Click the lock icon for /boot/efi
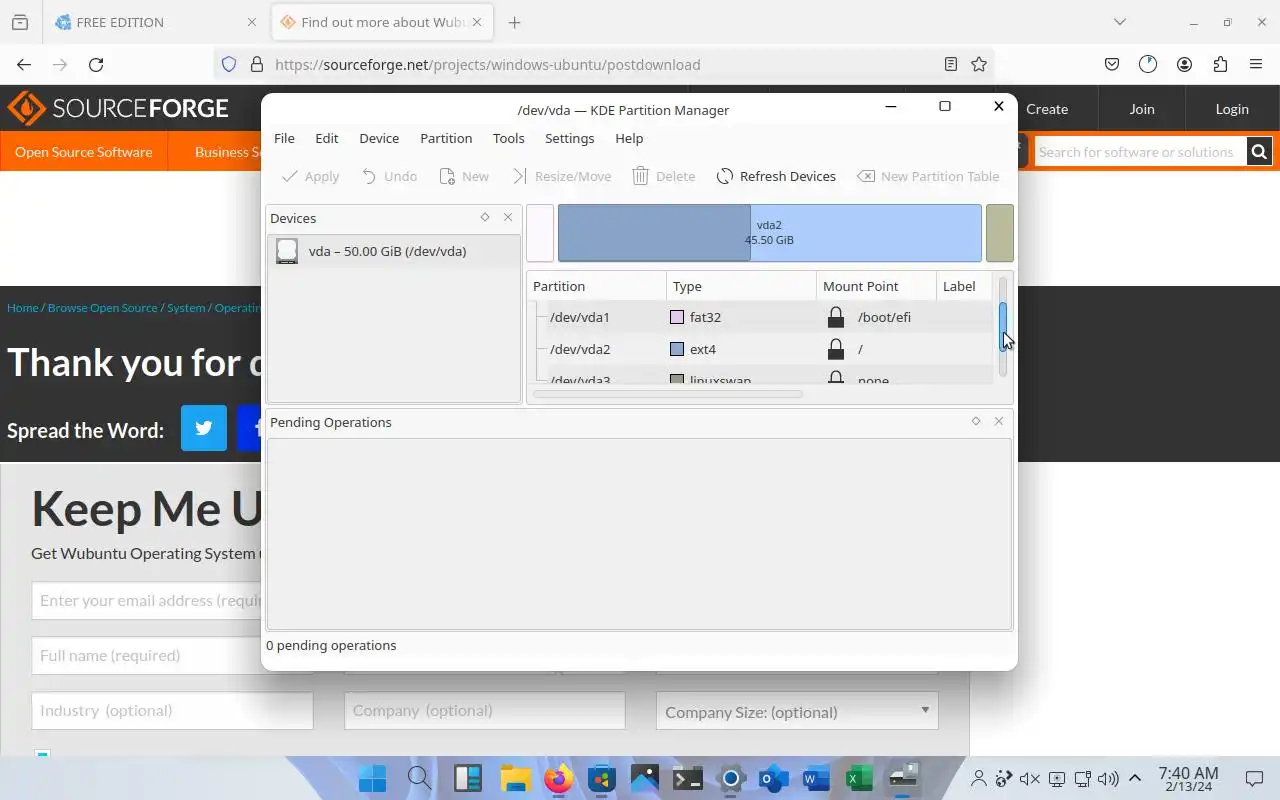The image size is (1280, 800). [836, 317]
